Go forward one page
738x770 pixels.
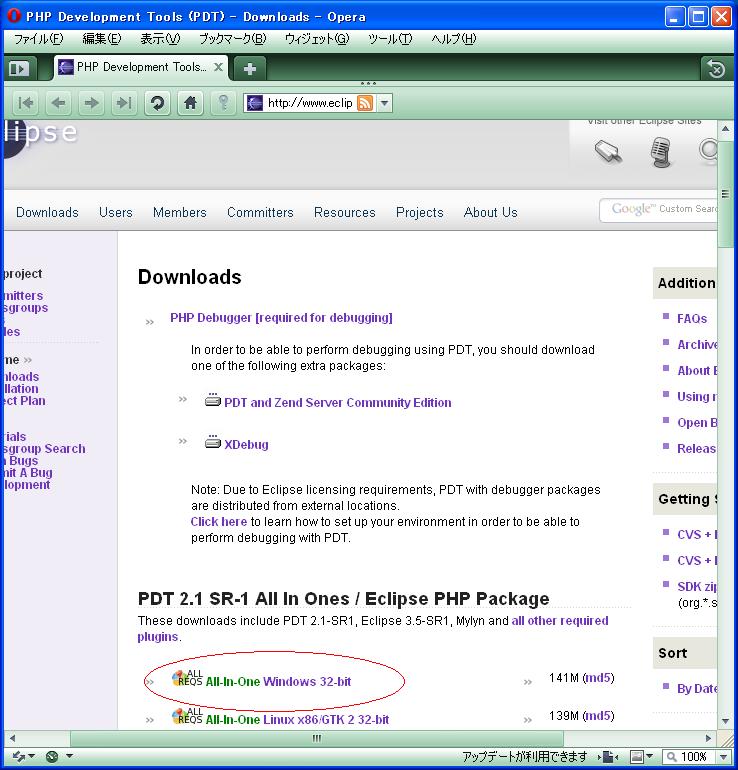(x=91, y=103)
